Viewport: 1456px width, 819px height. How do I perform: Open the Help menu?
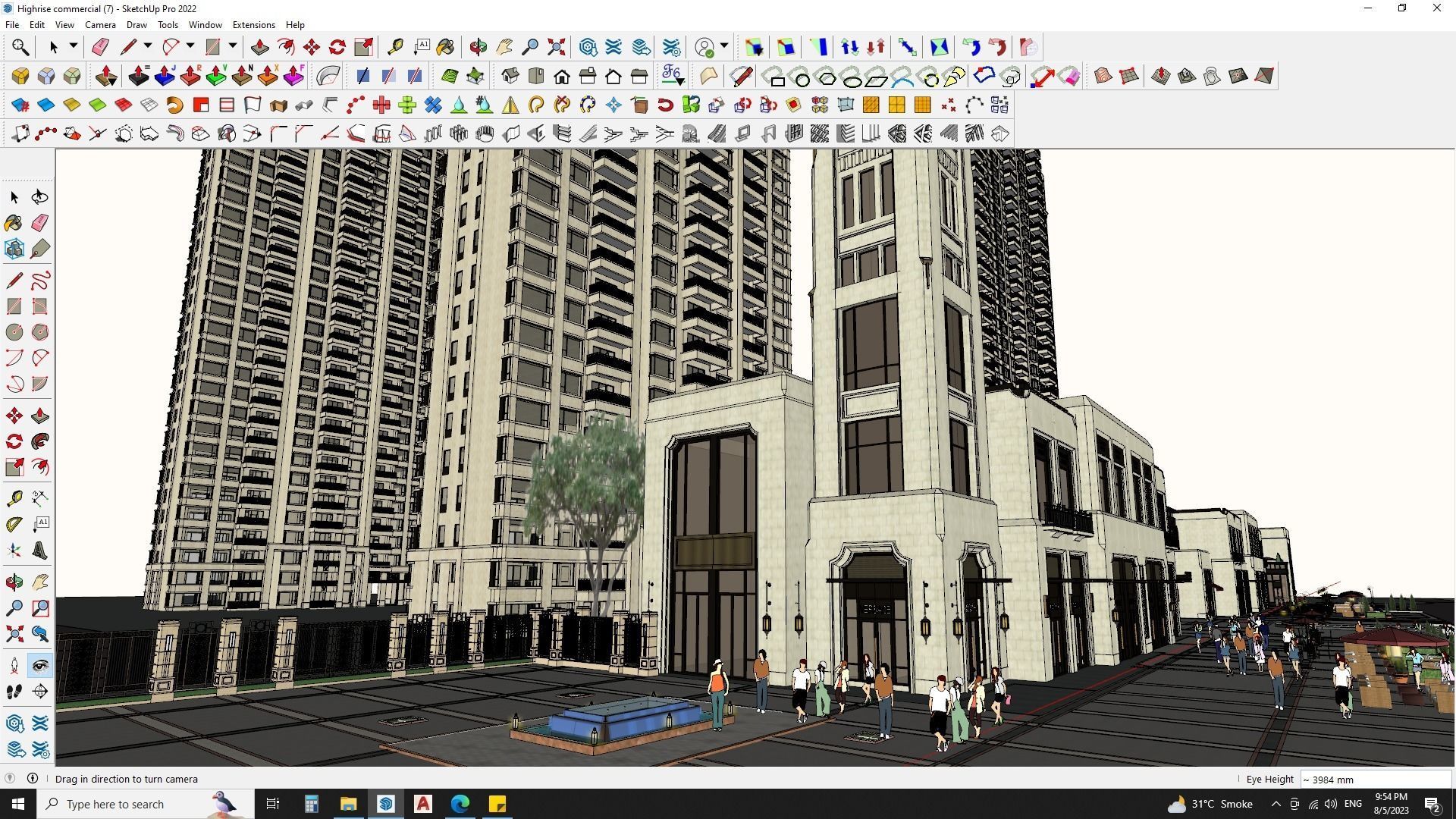pyautogui.click(x=295, y=25)
